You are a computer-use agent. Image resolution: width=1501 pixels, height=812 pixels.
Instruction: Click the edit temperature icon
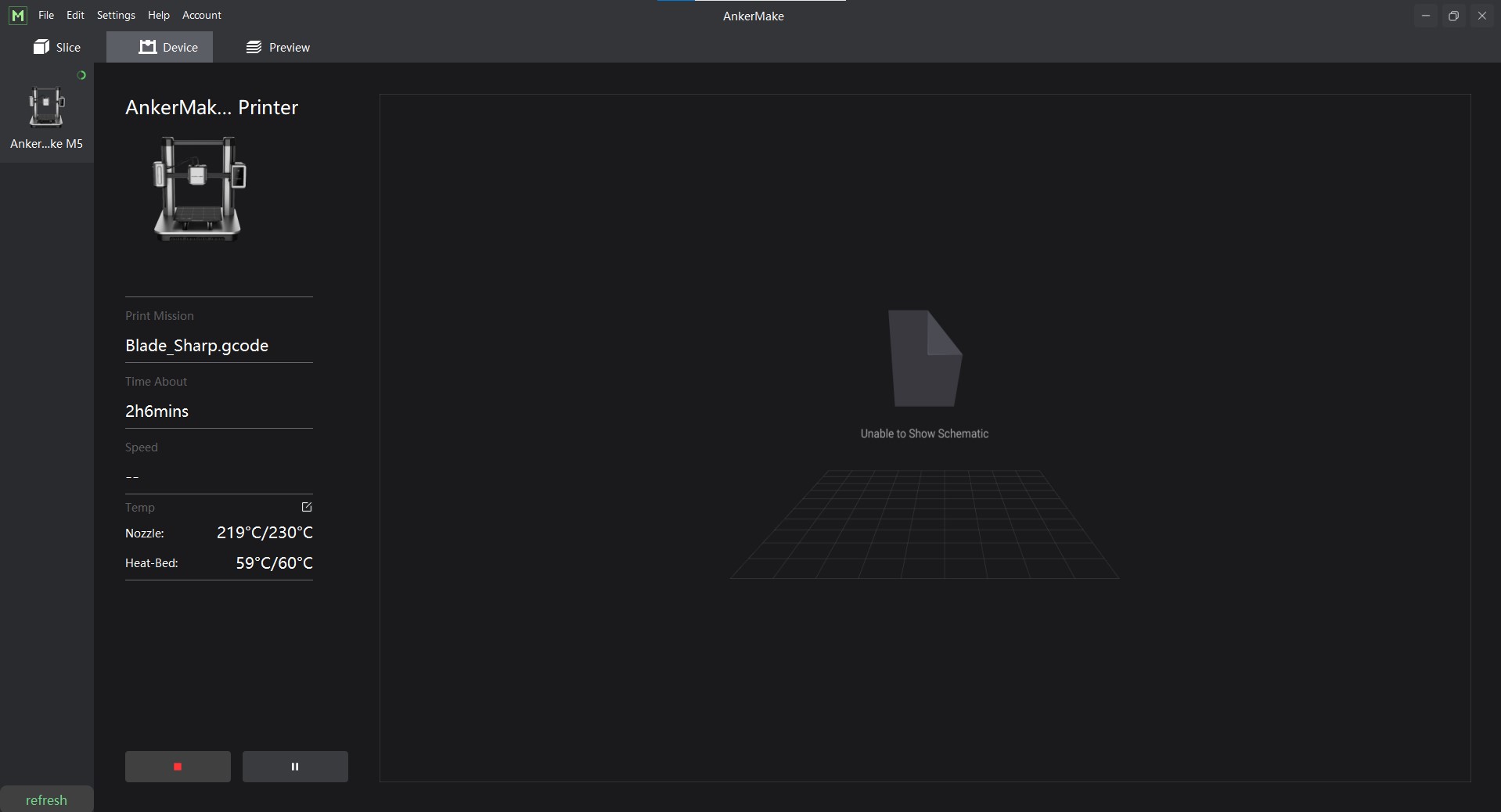point(307,507)
